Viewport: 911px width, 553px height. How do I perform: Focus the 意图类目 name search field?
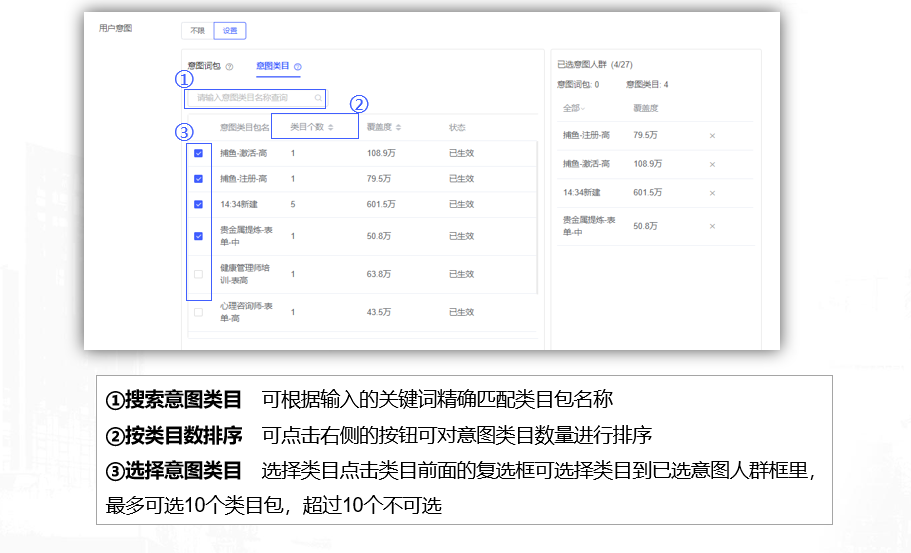(250, 98)
